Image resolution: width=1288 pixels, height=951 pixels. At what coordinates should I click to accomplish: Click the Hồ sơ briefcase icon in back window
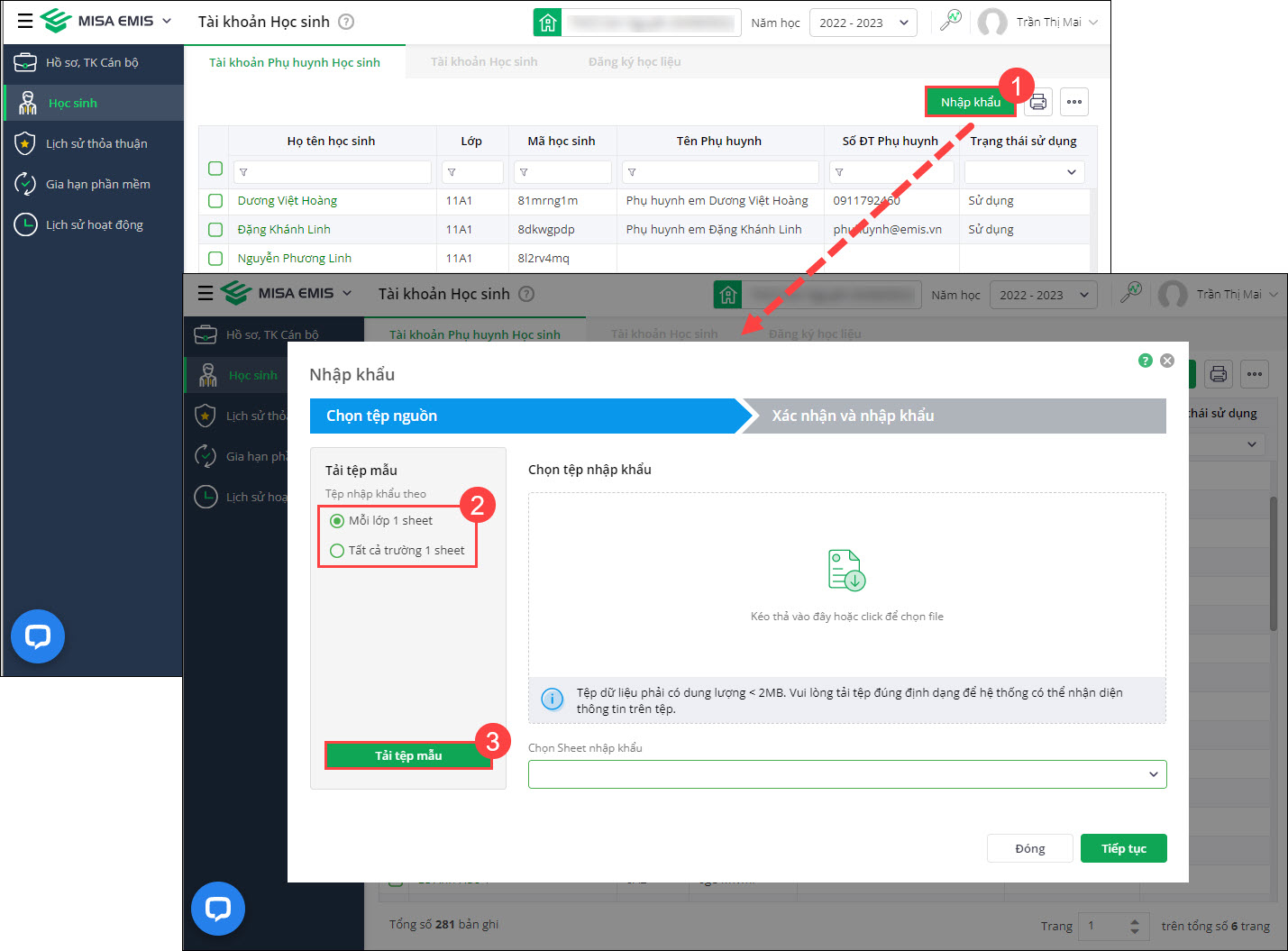click(25, 62)
